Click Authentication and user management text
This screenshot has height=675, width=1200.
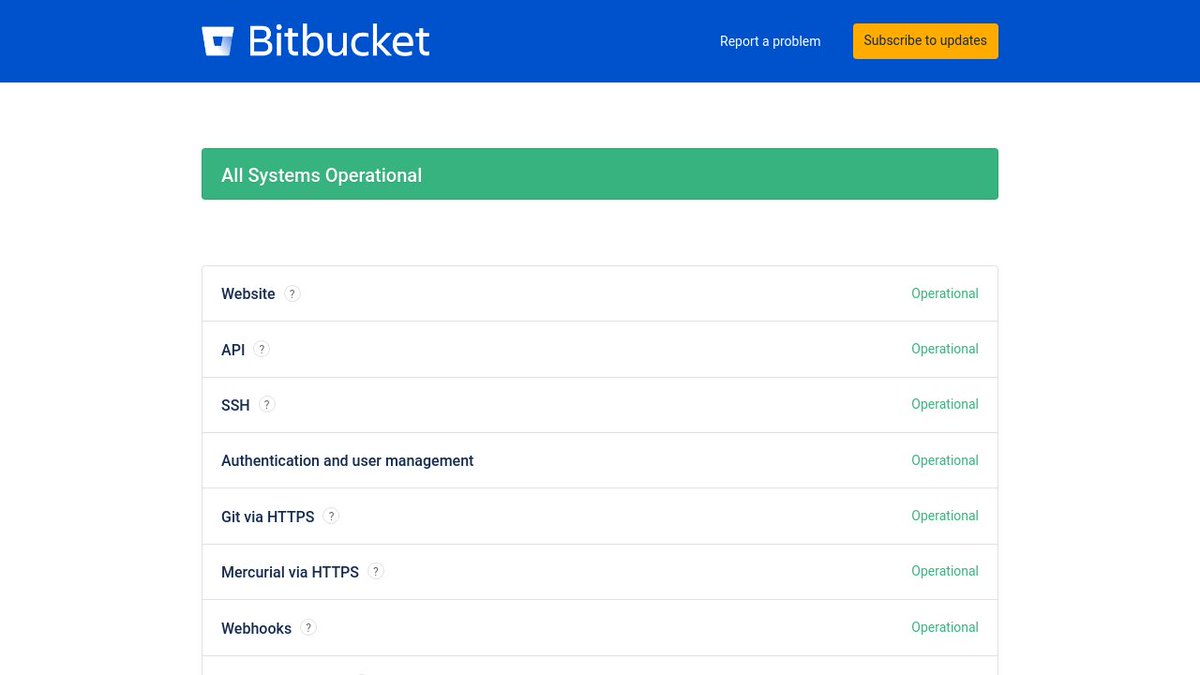pyautogui.click(x=347, y=461)
